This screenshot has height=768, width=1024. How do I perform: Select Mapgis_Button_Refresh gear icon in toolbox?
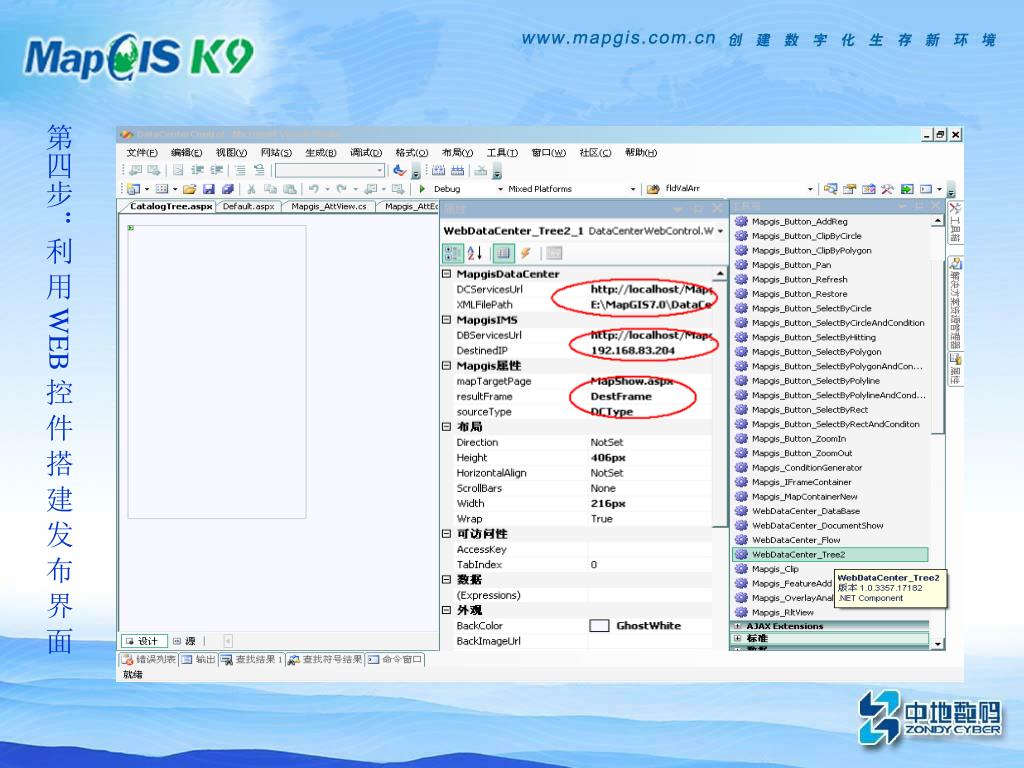741,279
